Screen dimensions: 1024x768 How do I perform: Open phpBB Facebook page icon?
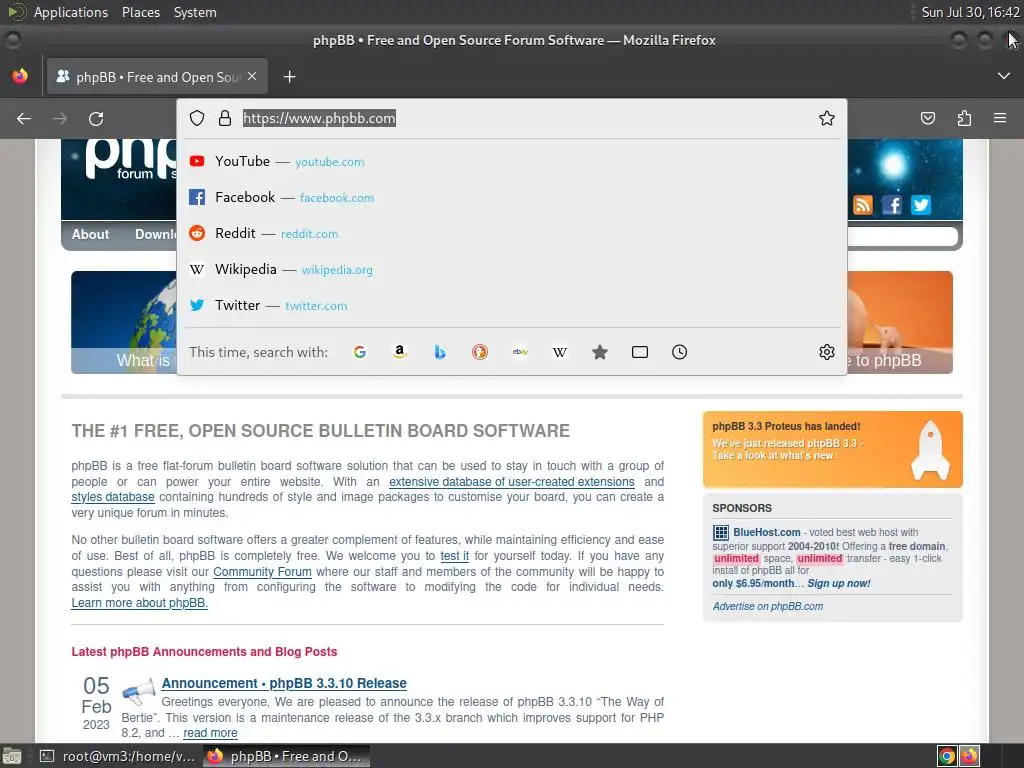[892, 205]
